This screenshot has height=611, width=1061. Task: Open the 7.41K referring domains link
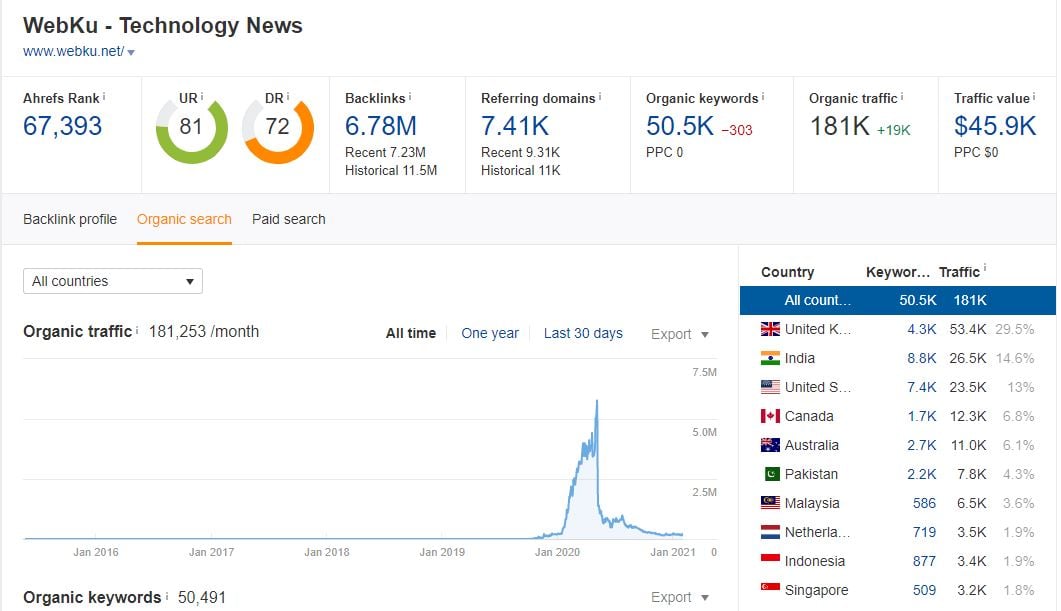(515, 126)
